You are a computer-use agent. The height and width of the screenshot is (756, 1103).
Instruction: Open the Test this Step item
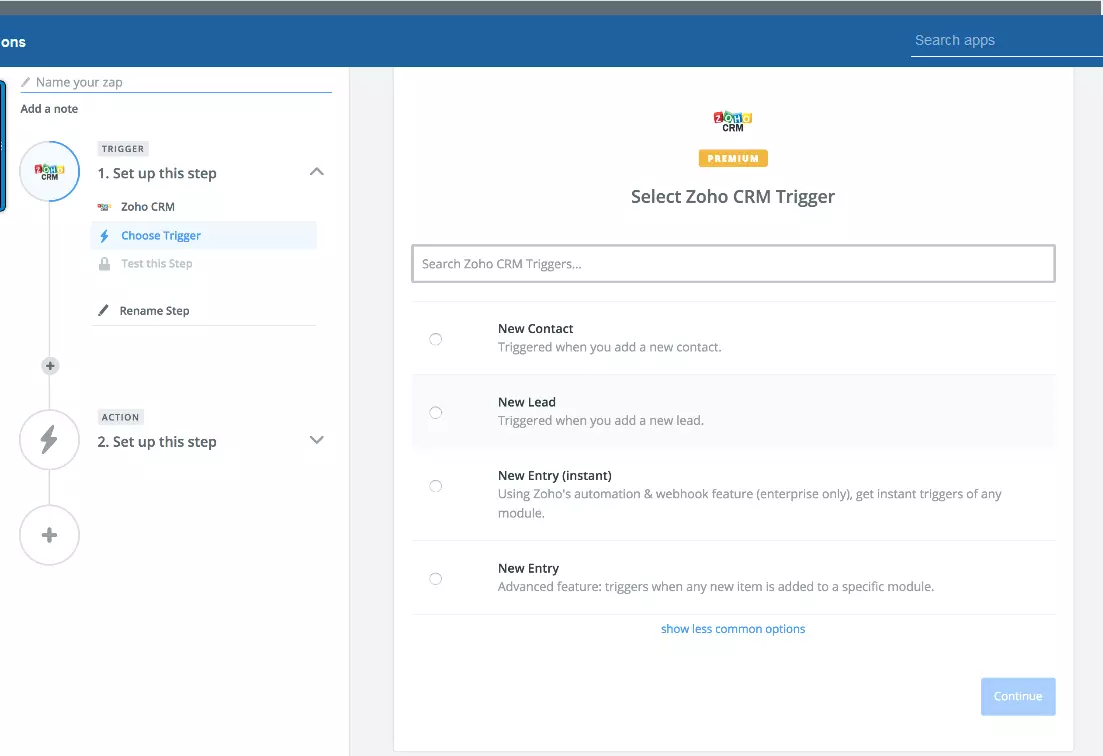point(156,264)
